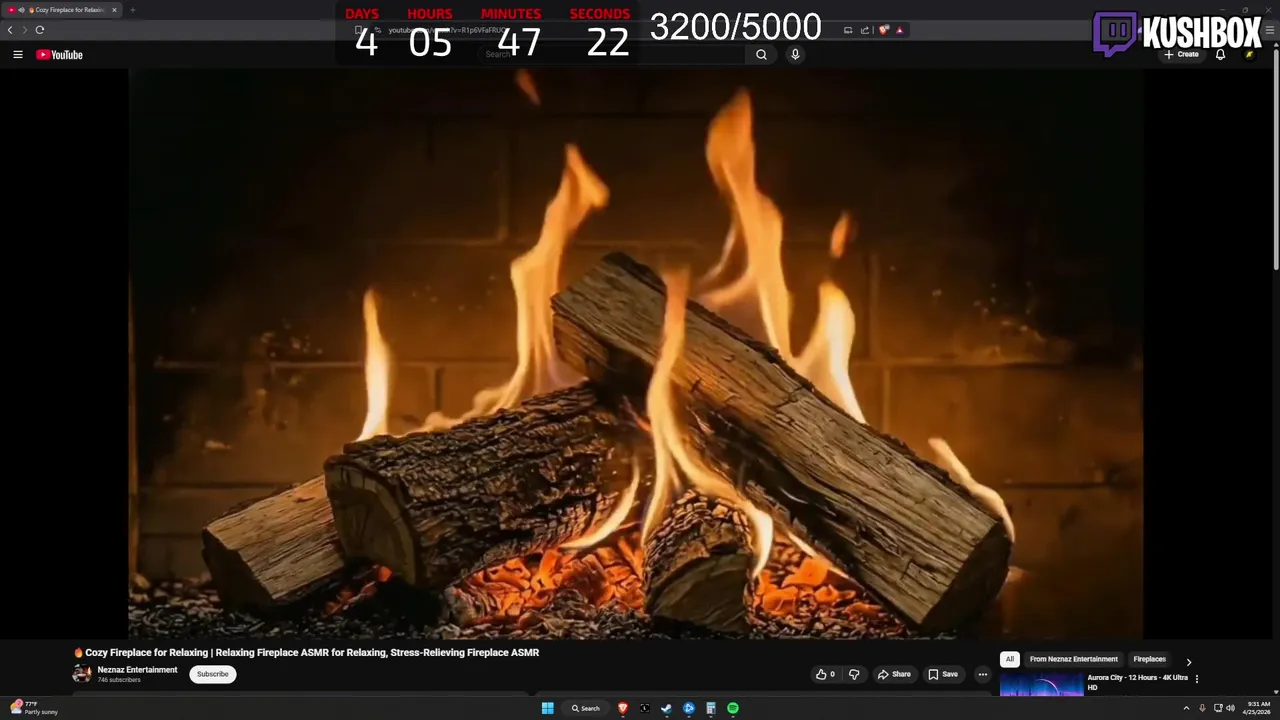Open the more actions three-dot menu
Screen dimensions: 1280x720
point(982,674)
